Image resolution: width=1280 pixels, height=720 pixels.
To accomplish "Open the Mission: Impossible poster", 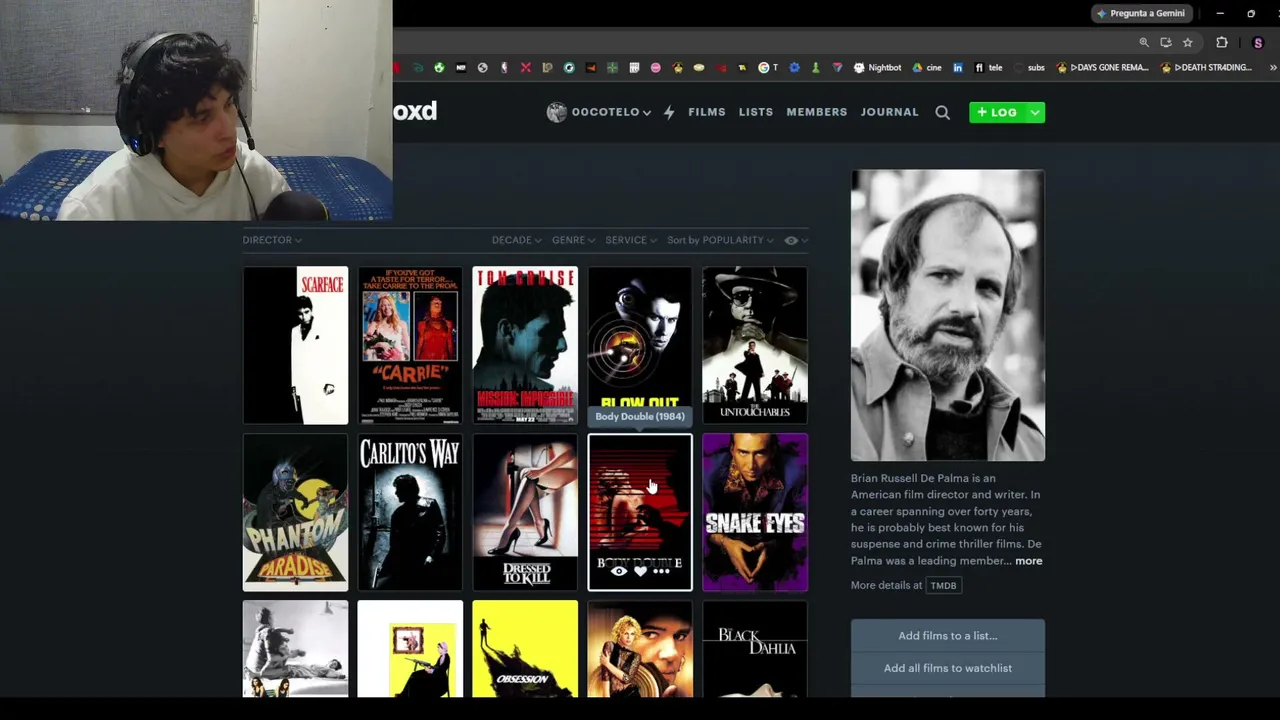I will coord(525,345).
